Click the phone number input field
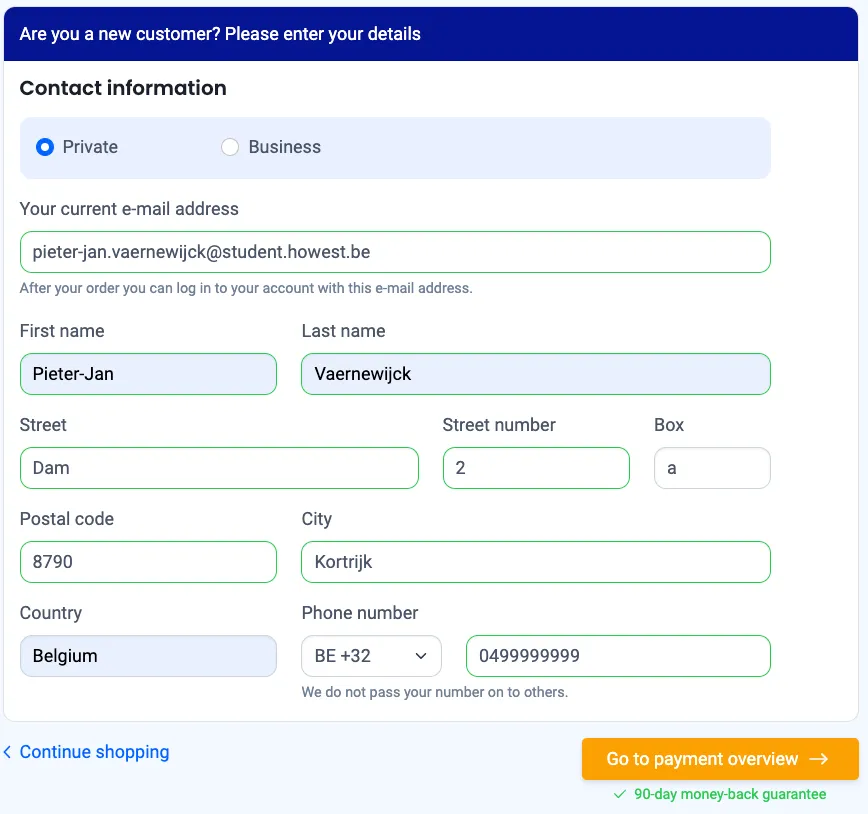The height and width of the screenshot is (814, 868). [x=618, y=656]
